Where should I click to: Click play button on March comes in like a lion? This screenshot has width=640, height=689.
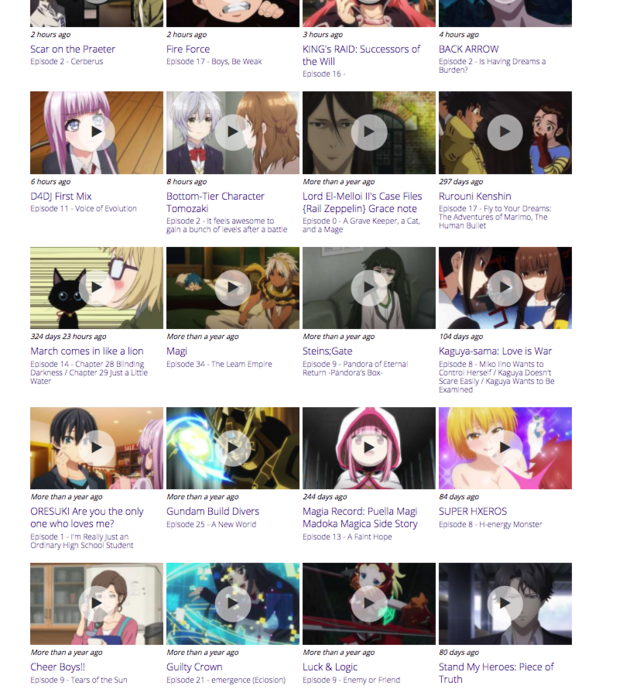pos(96,288)
